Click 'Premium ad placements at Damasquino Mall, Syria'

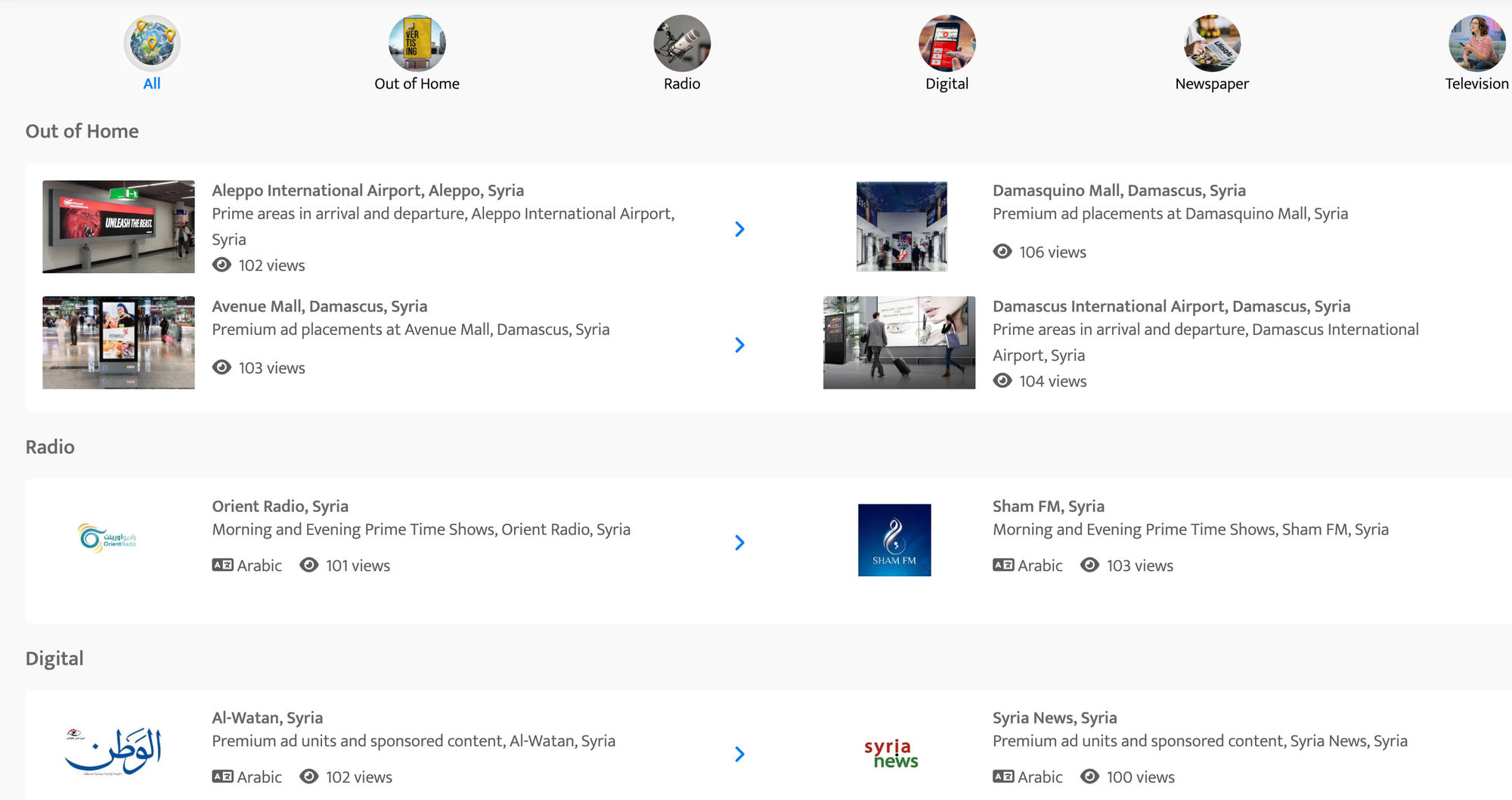(1170, 214)
